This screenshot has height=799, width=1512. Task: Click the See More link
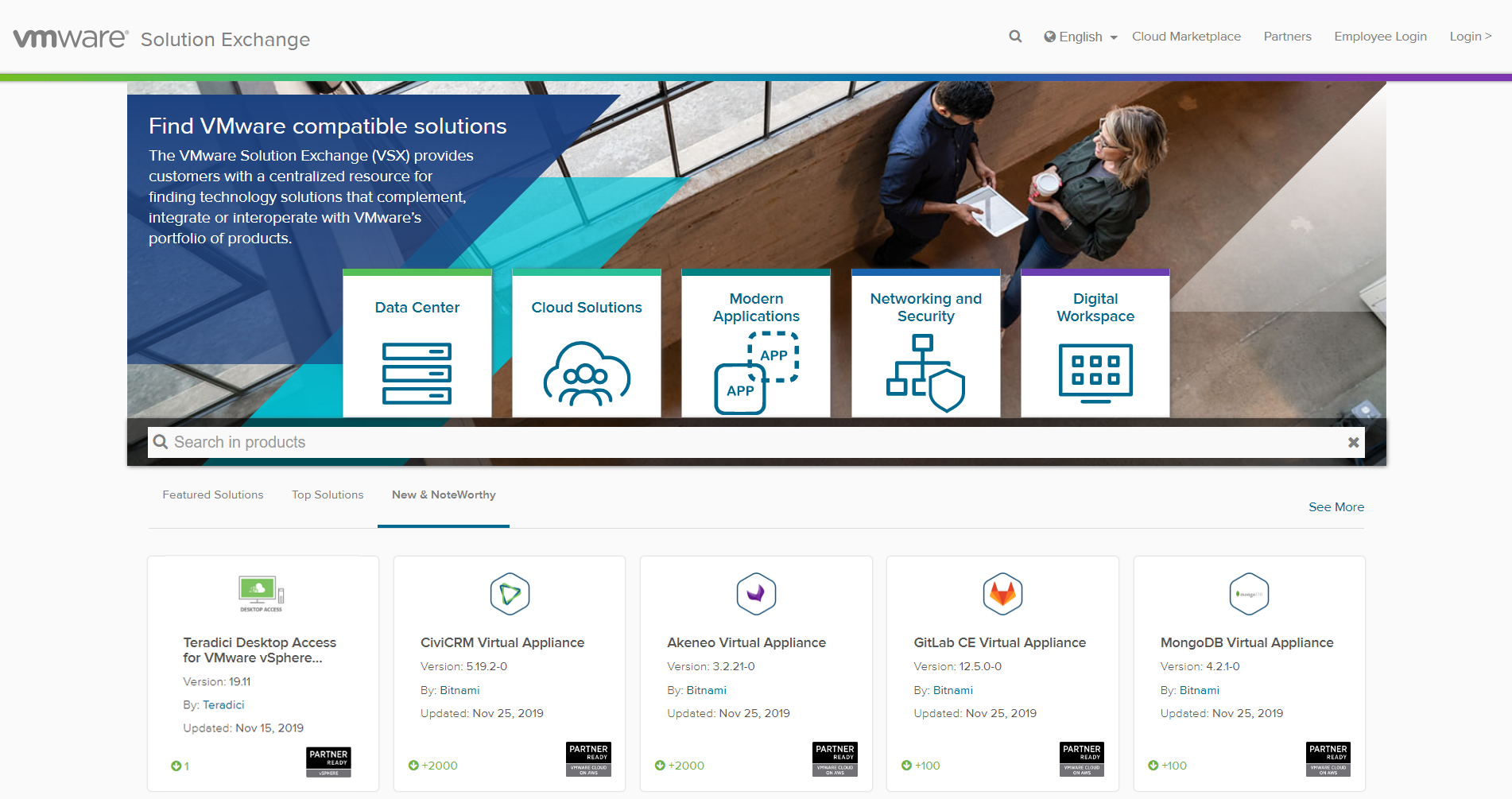(1336, 507)
